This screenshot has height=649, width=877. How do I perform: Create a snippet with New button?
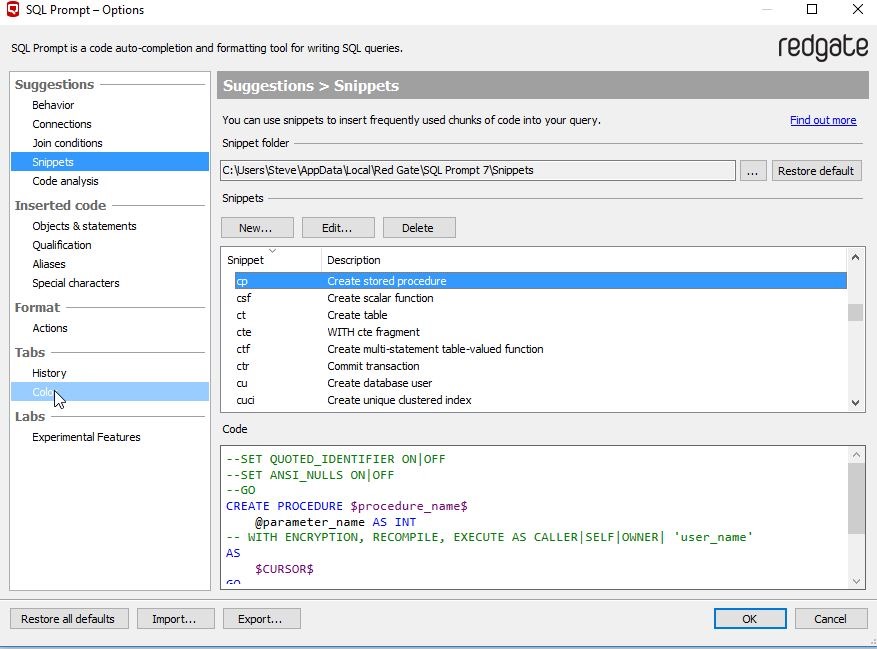click(256, 228)
